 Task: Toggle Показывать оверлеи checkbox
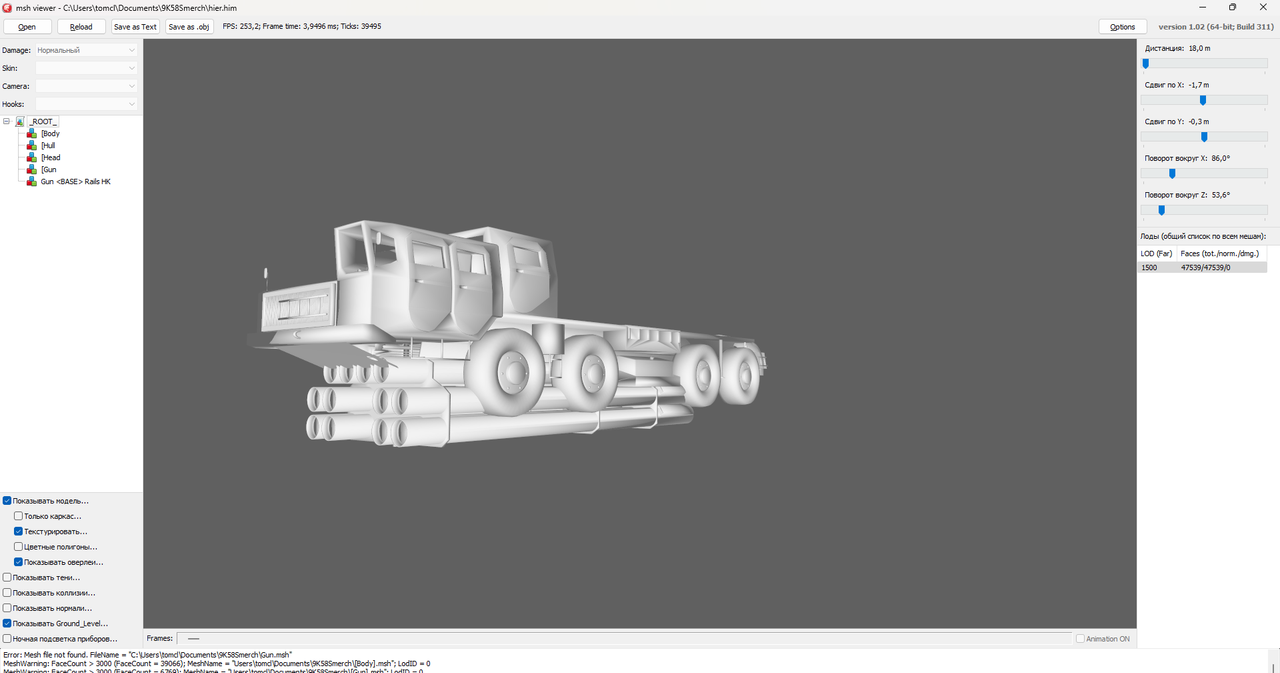point(19,562)
